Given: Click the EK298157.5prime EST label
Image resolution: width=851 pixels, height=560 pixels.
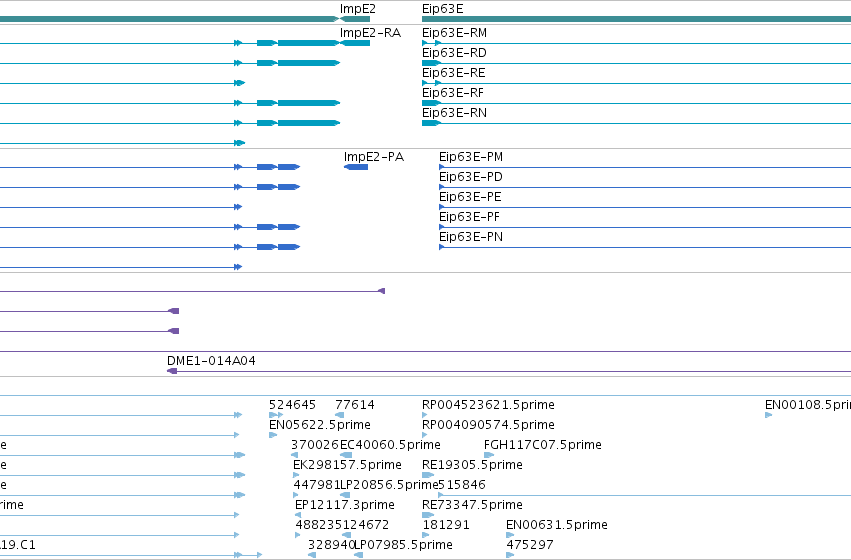Looking at the screenshot, I should (347, 465).
